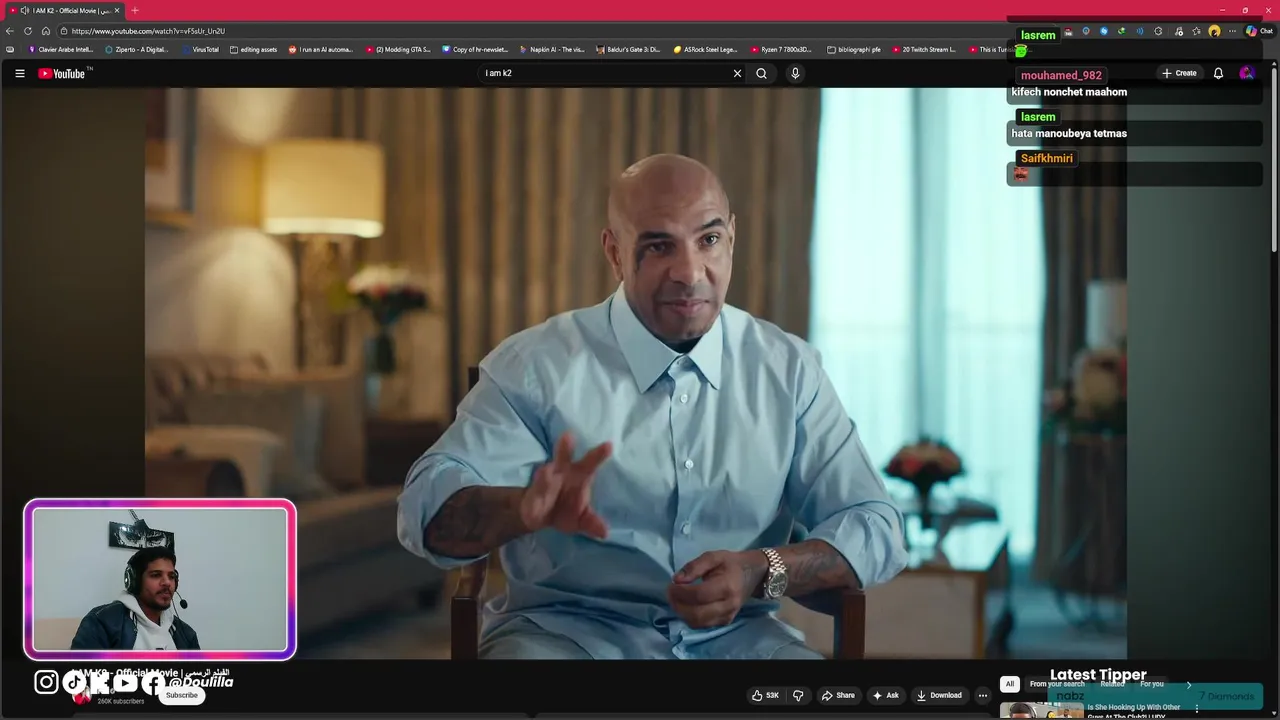Image resolution: width=1280 pixels, height=720 pixels.
Task: Go back with the browser back arrow
Action: click(10, 31)
